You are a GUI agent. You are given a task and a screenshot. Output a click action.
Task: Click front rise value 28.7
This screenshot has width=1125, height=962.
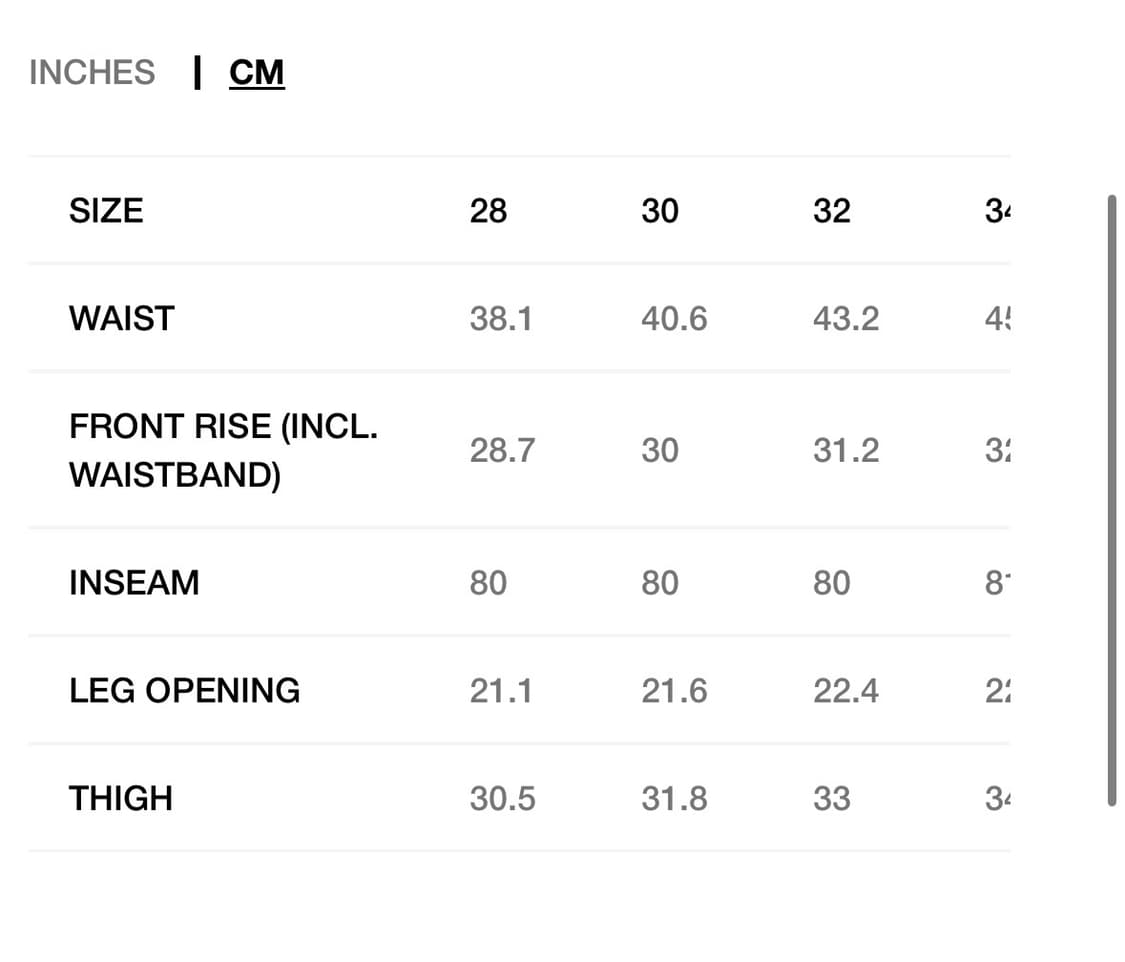(x=502, y=450)
